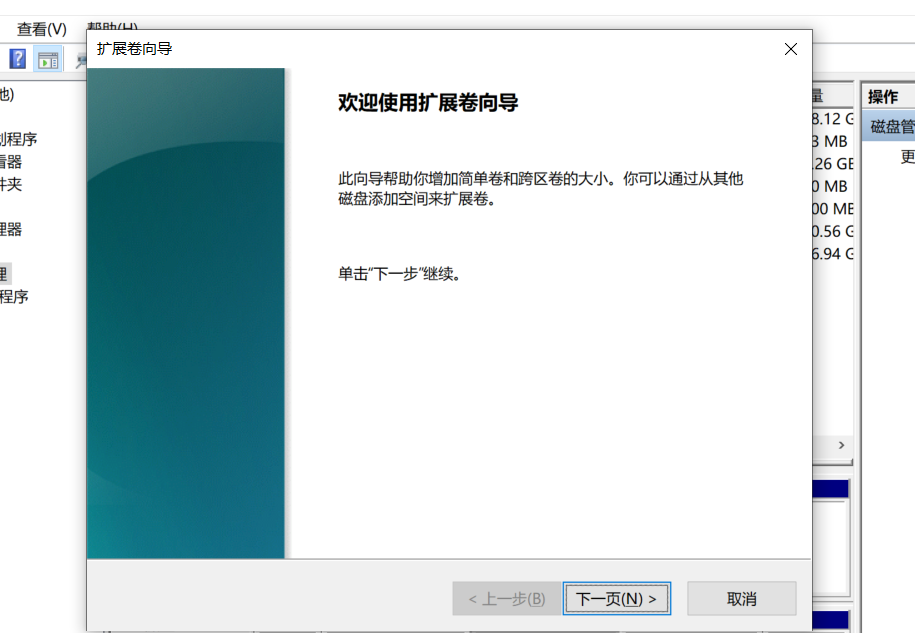Close the 扩展卷向导 dialog with X
Screen dimensions: 915x633
[791, 49]
